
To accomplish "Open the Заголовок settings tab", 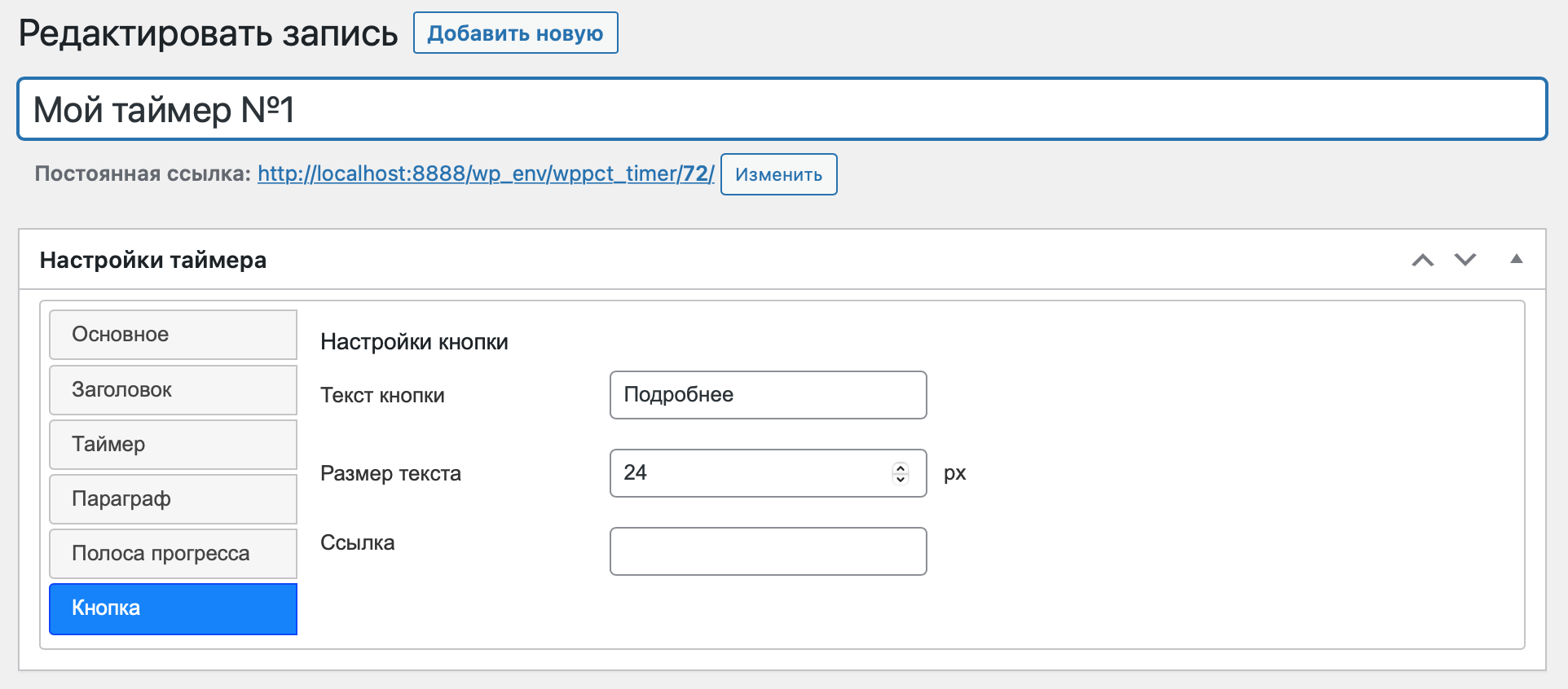I will point(173,390).
